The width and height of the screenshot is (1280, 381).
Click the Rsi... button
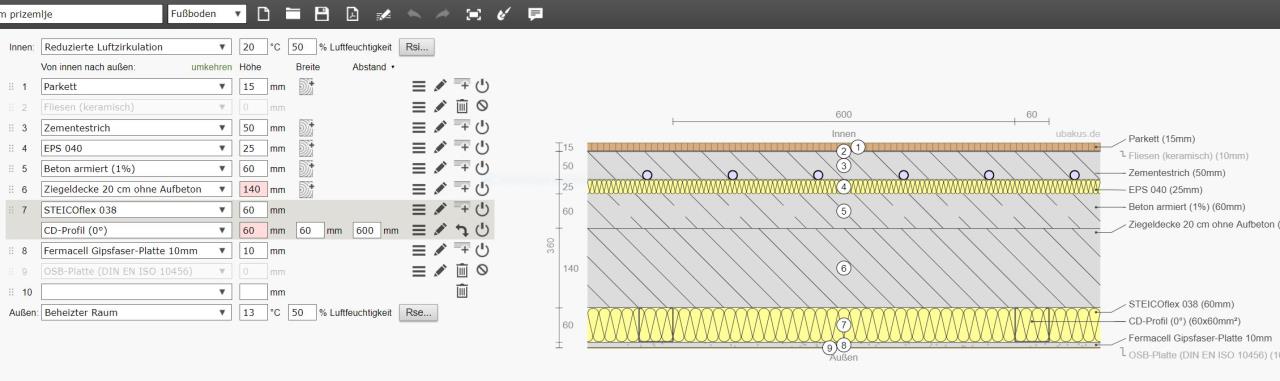(417, 46)
